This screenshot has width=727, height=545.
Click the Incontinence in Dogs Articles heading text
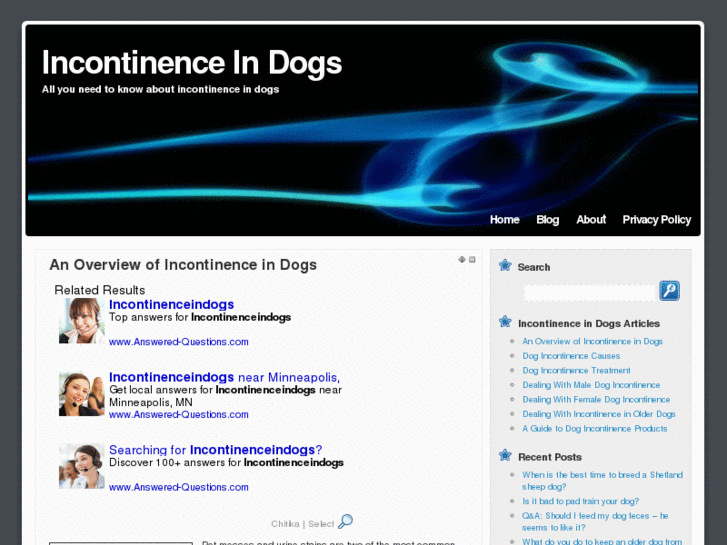(x=589, y=324)
